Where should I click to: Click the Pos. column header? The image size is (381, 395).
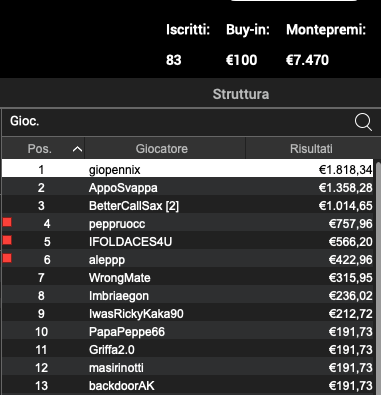click(43, 148)
